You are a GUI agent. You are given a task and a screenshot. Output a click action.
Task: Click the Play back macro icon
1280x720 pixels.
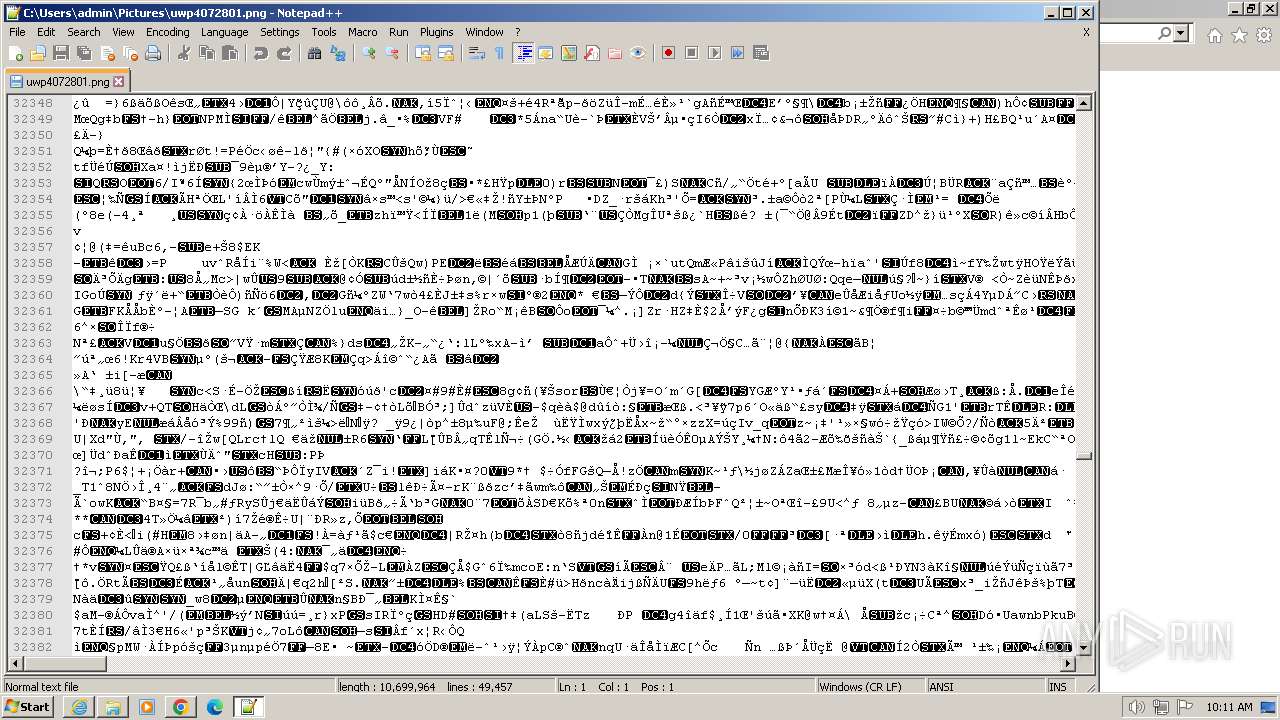714,53
